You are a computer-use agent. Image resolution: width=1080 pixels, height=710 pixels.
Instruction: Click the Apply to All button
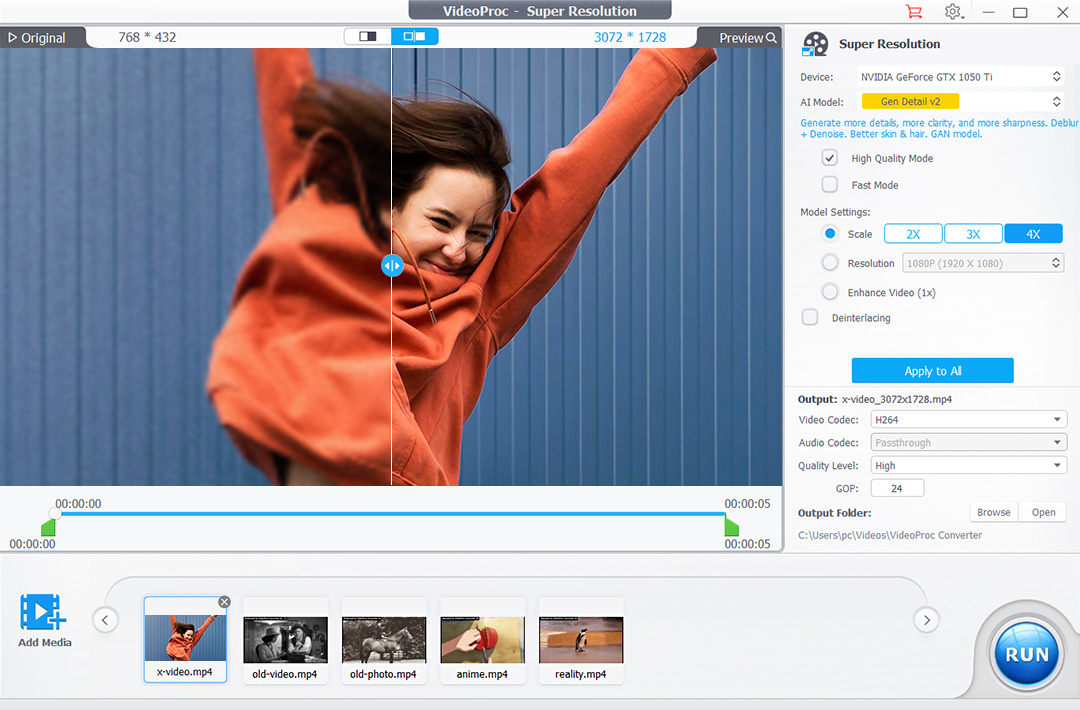(932, 371)
